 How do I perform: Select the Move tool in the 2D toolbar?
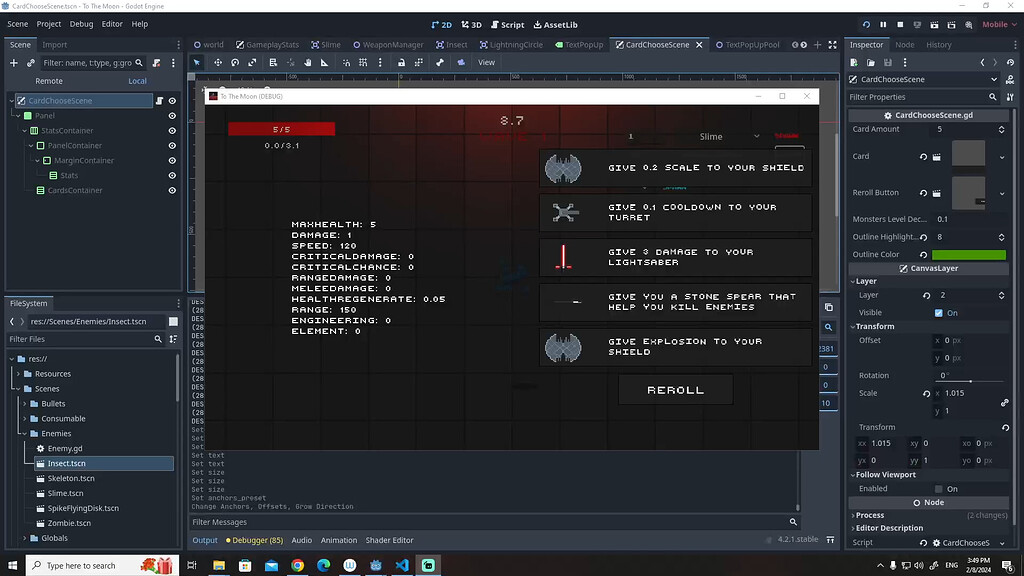pos(218,62)
